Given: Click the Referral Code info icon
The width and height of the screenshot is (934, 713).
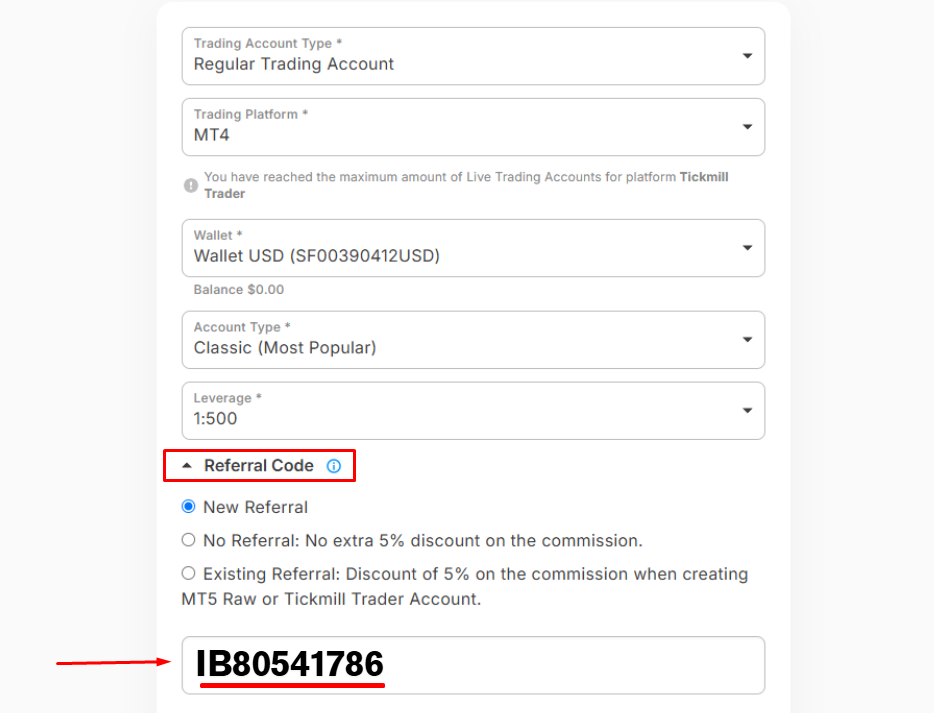Looking at the screenshot, I should [x=334, y=466].
